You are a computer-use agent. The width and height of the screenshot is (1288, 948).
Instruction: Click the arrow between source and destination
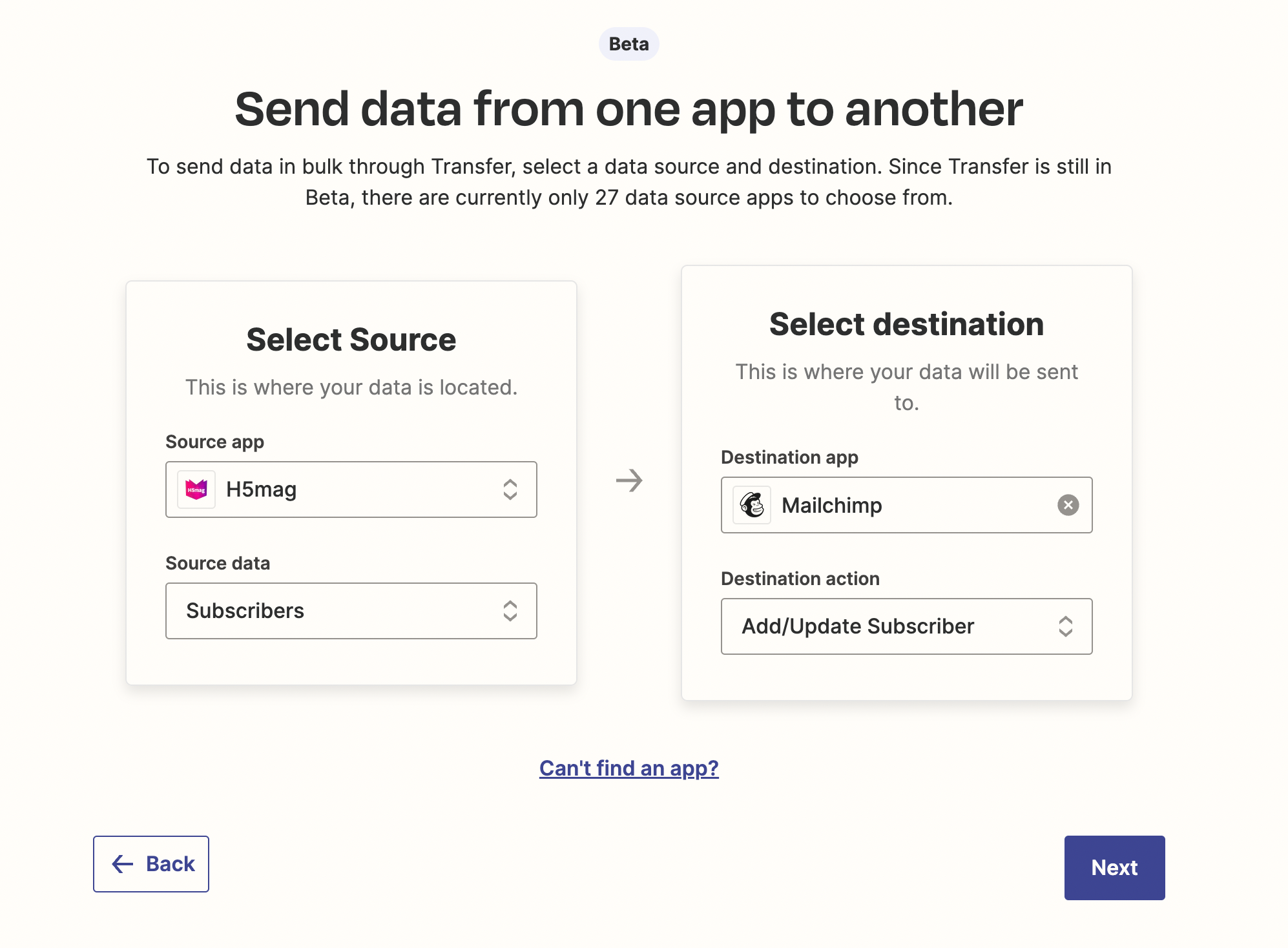[629, 480]
